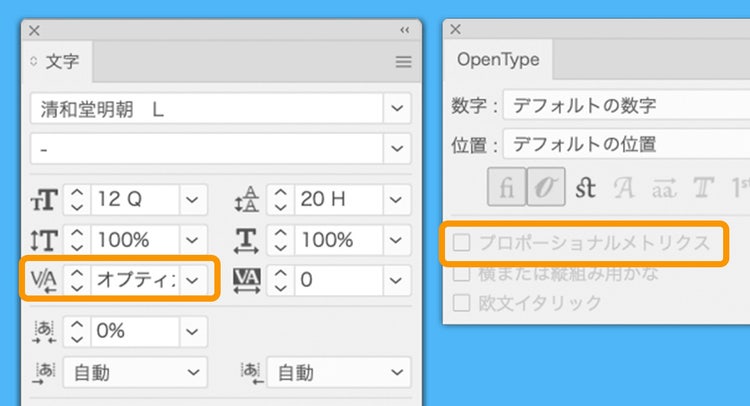This screenshot has height=406, width=750.
Task: Click the horizontal scale icon
Action: tap(247, 240)
